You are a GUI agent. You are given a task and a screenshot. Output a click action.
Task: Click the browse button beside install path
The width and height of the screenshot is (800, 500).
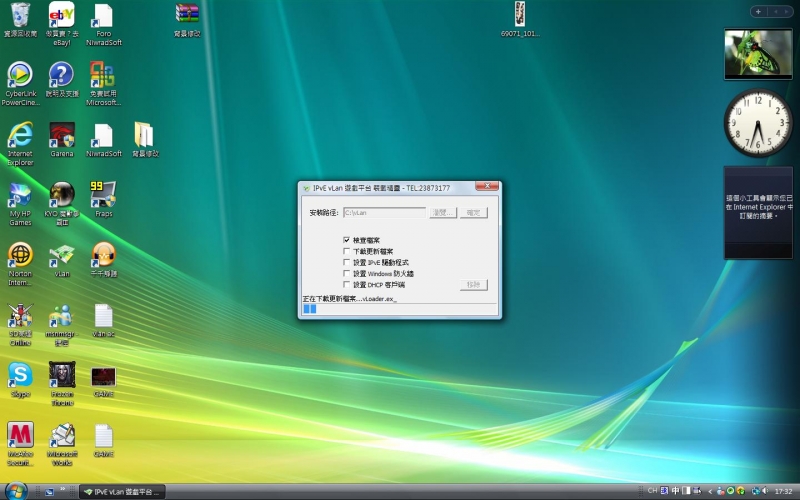pos(443,212)
